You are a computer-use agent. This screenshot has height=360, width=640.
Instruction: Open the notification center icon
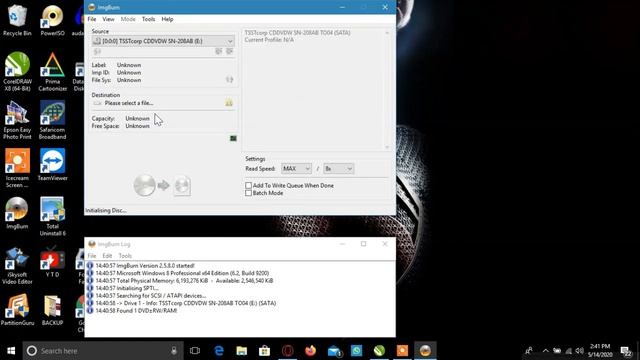pyautogui.click(x=626, y=351)
